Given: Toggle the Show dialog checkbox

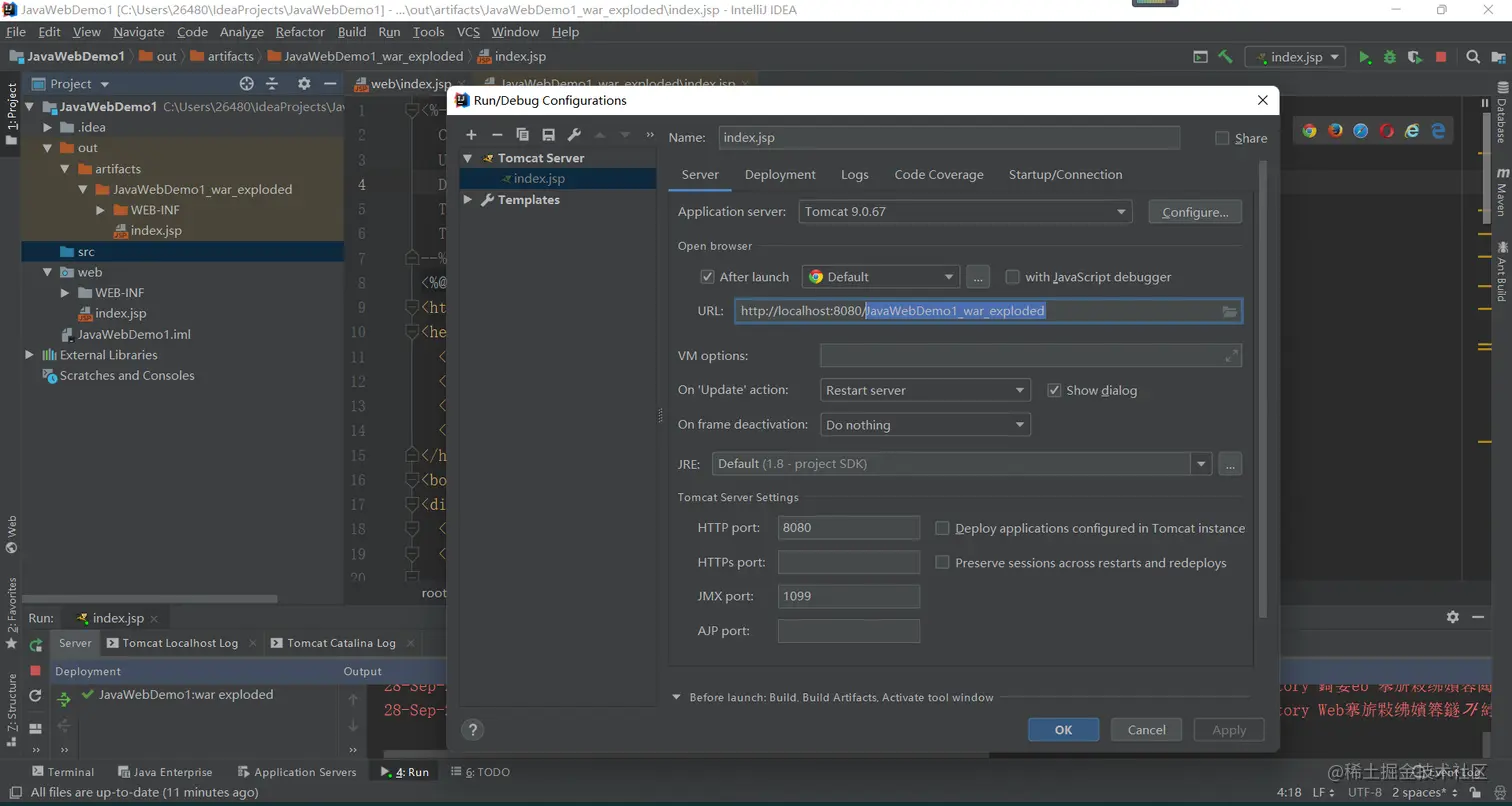Looking at the screenshot, I should coord(1054,390).
